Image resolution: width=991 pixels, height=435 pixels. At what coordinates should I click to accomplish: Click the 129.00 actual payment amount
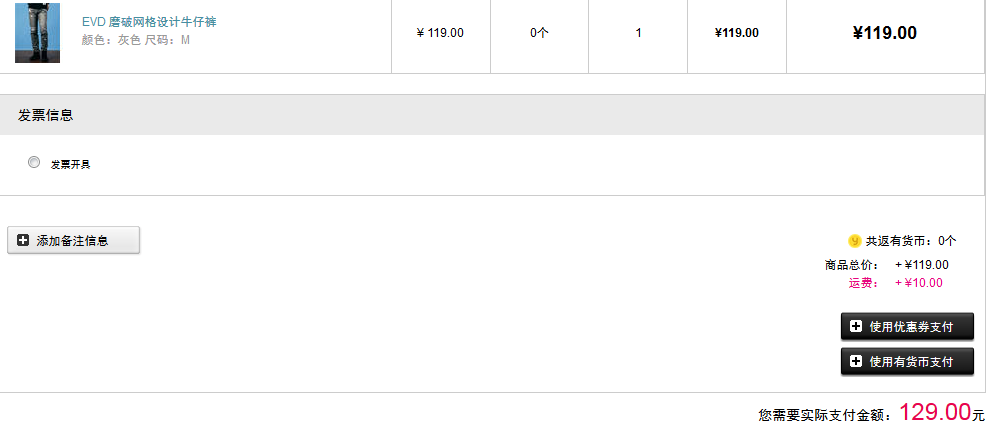935,412
